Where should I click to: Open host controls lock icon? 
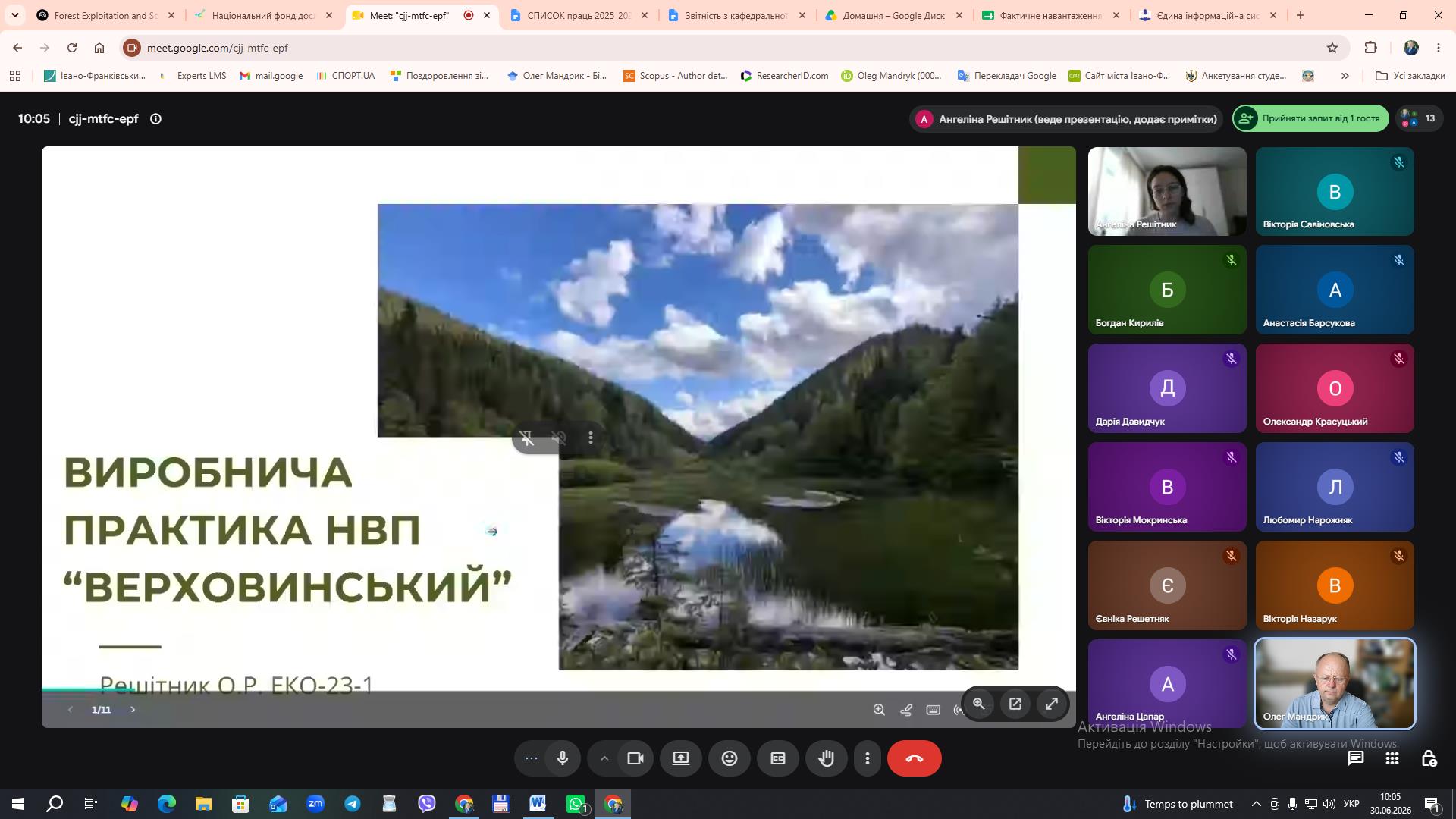click(1429, 758)
